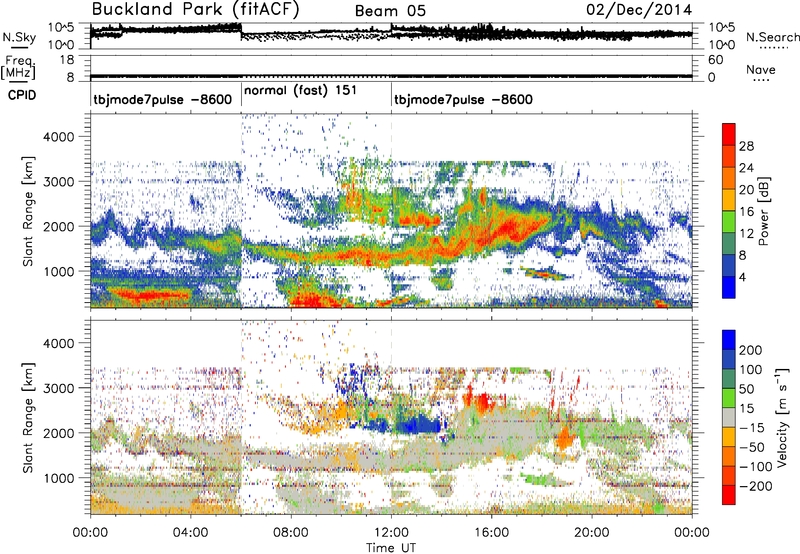Click the "50" label on the velocity colorbar
The image size is (800, 554).
pyautogui.click(x=746, y=389)
